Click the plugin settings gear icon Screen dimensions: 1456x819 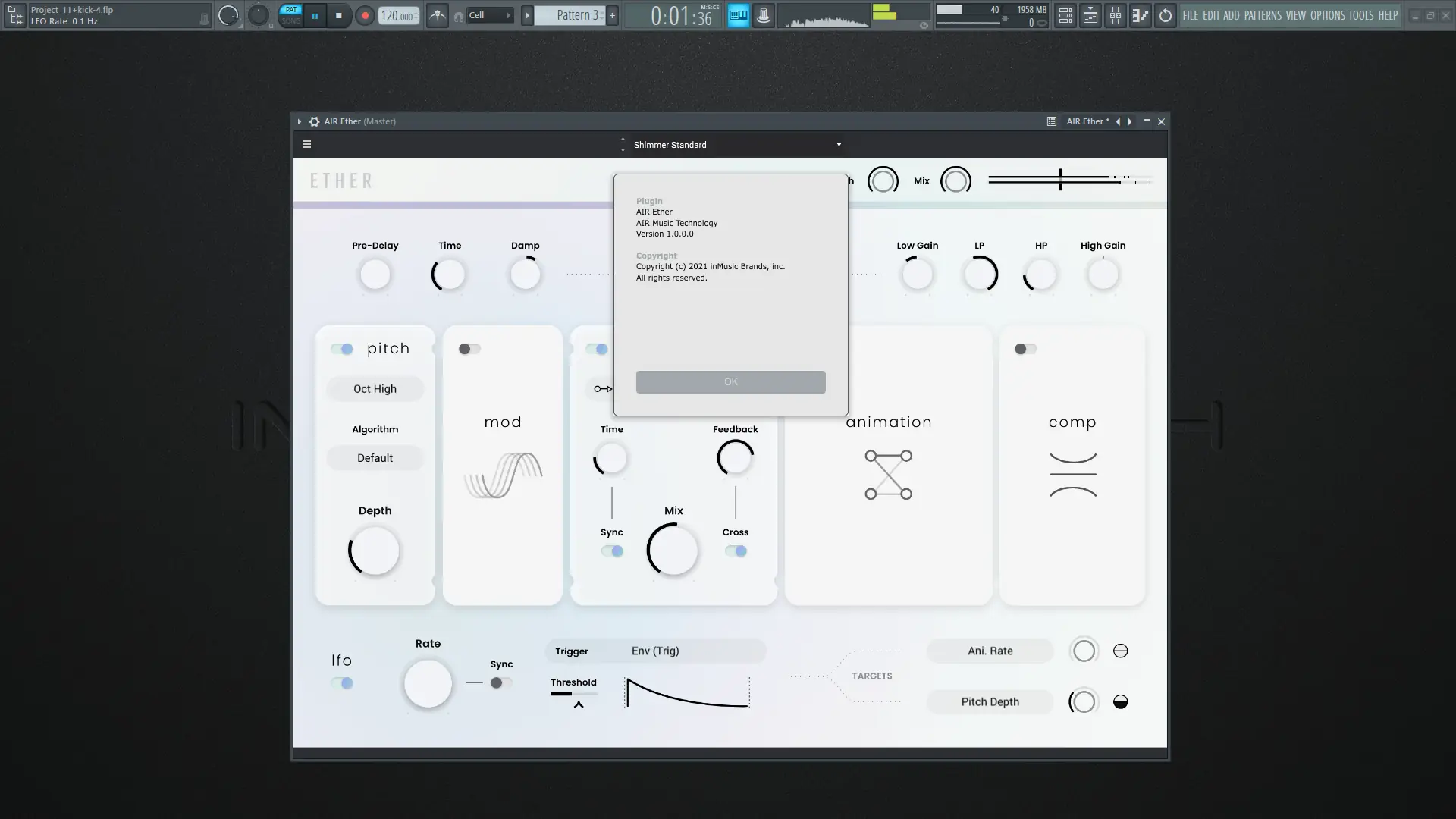(314, 121)
